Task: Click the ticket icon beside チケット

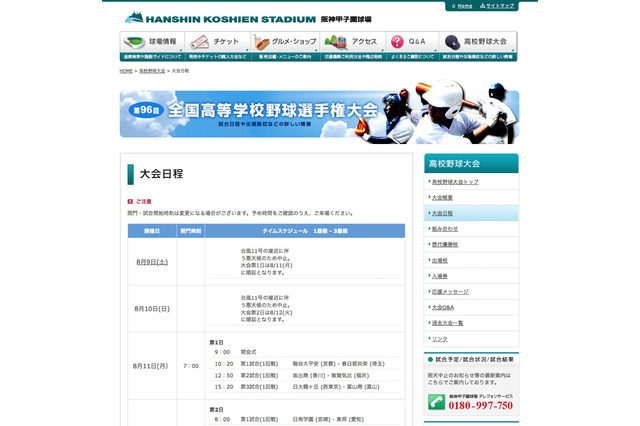Action: (x=200, y=42)
